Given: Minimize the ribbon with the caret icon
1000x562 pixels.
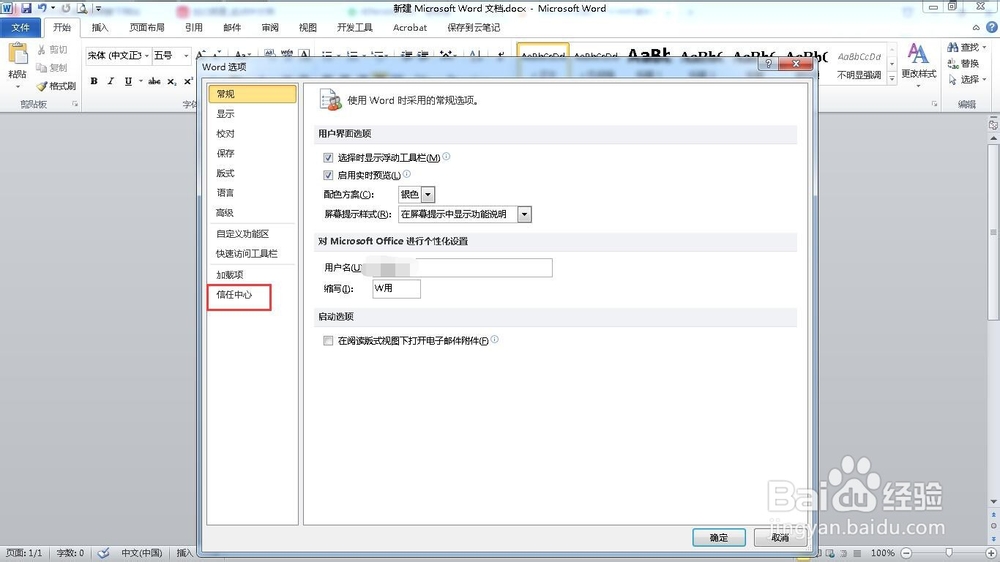Looking at the screenshot, I should click(x=976, y=27).
